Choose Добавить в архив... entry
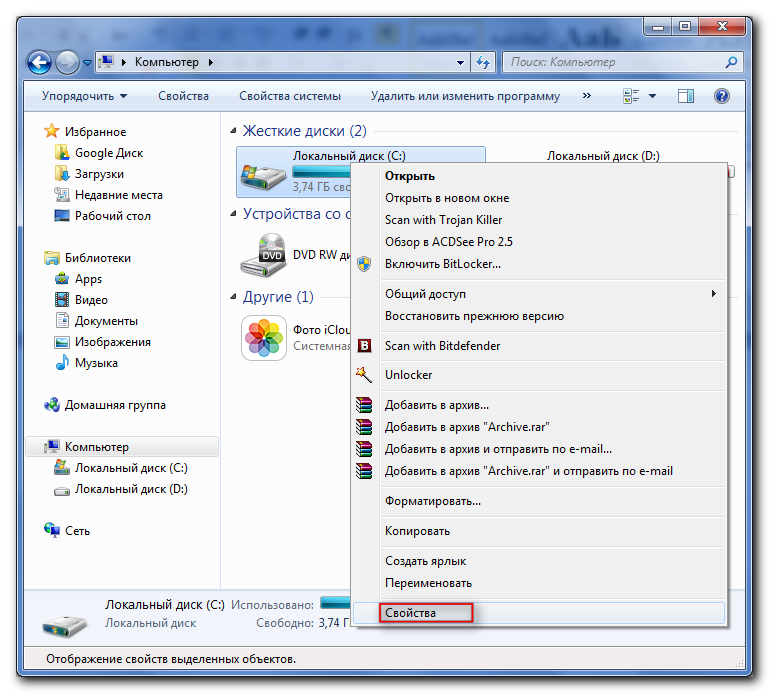Viewport: 770px width, 694px height. (539, 405)
